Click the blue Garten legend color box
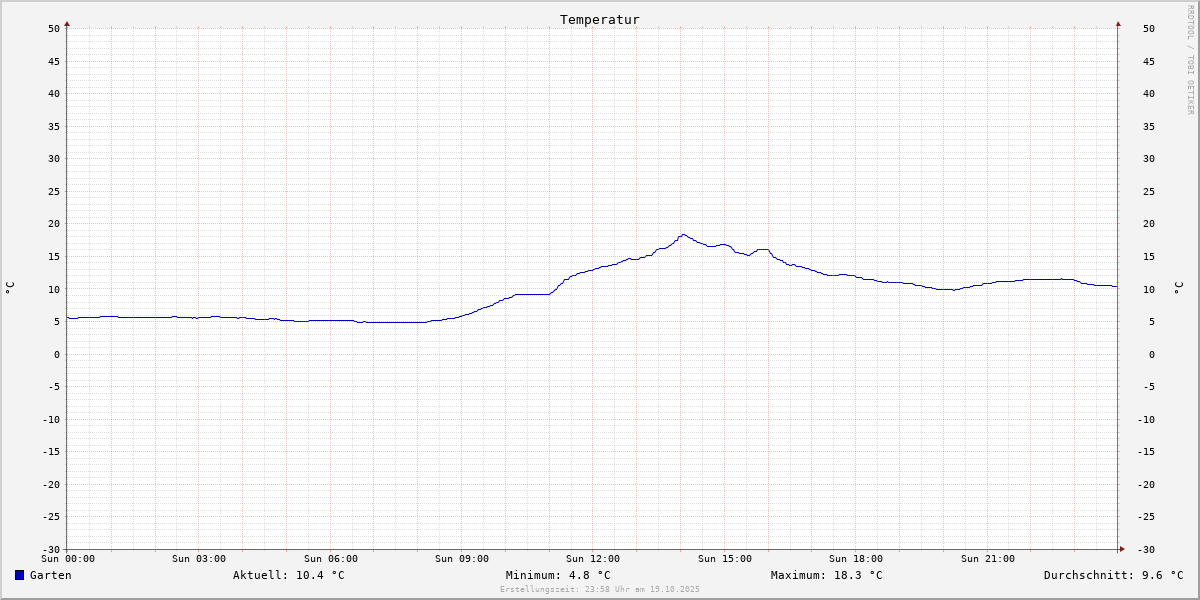Screen dimensions: 1200x600 (19, 575)
